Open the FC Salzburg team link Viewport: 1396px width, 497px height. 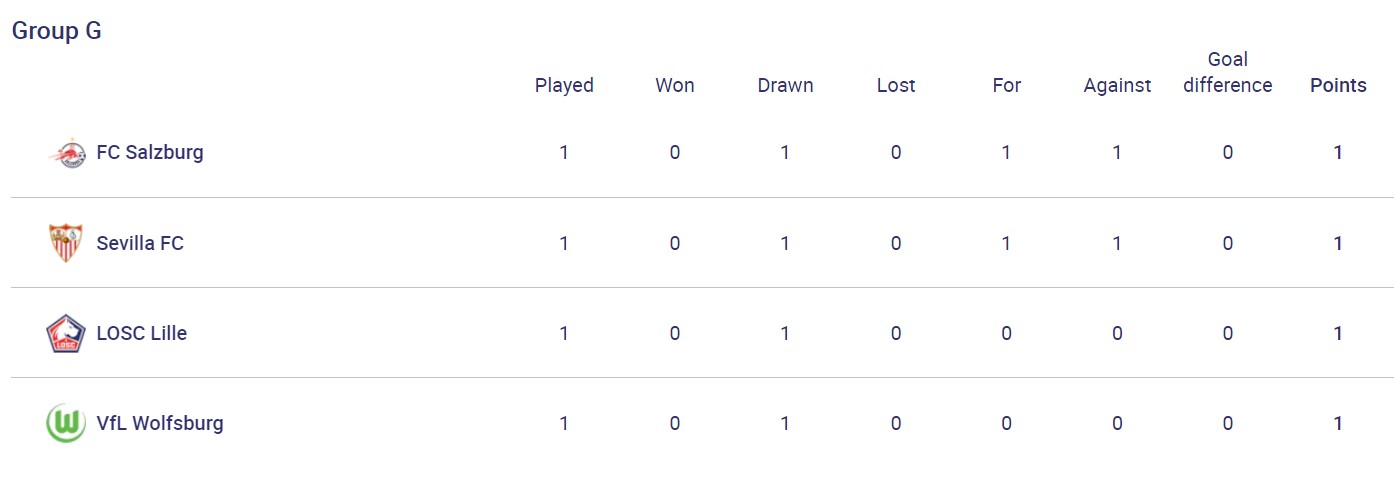tap(149, 153)
